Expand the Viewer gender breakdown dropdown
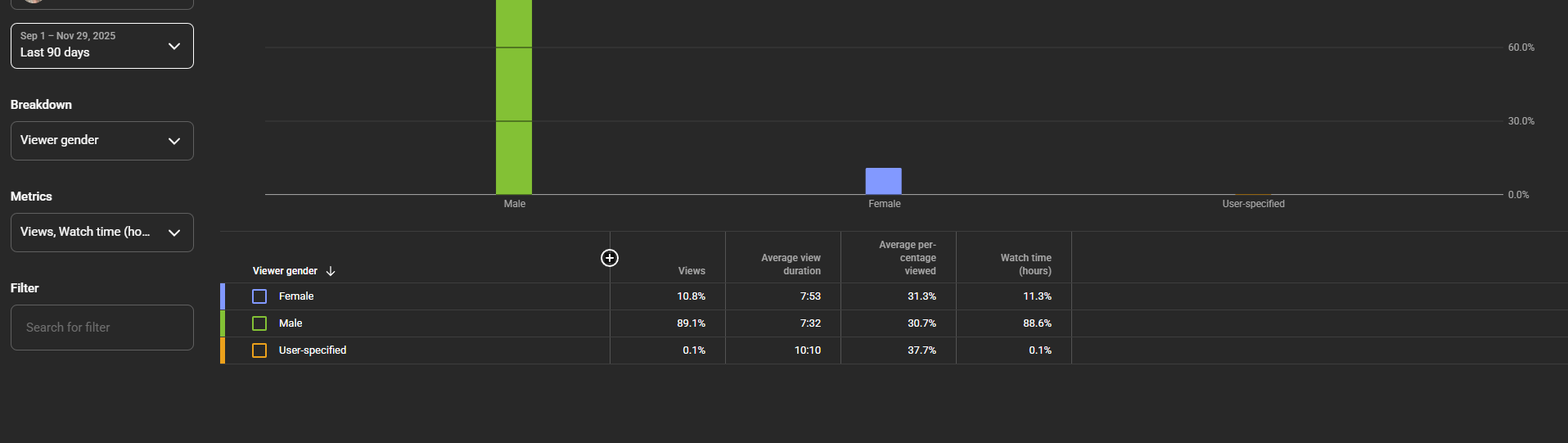Image resolution: width=1568 pixels, height=443 pixels. pos(102,141)
